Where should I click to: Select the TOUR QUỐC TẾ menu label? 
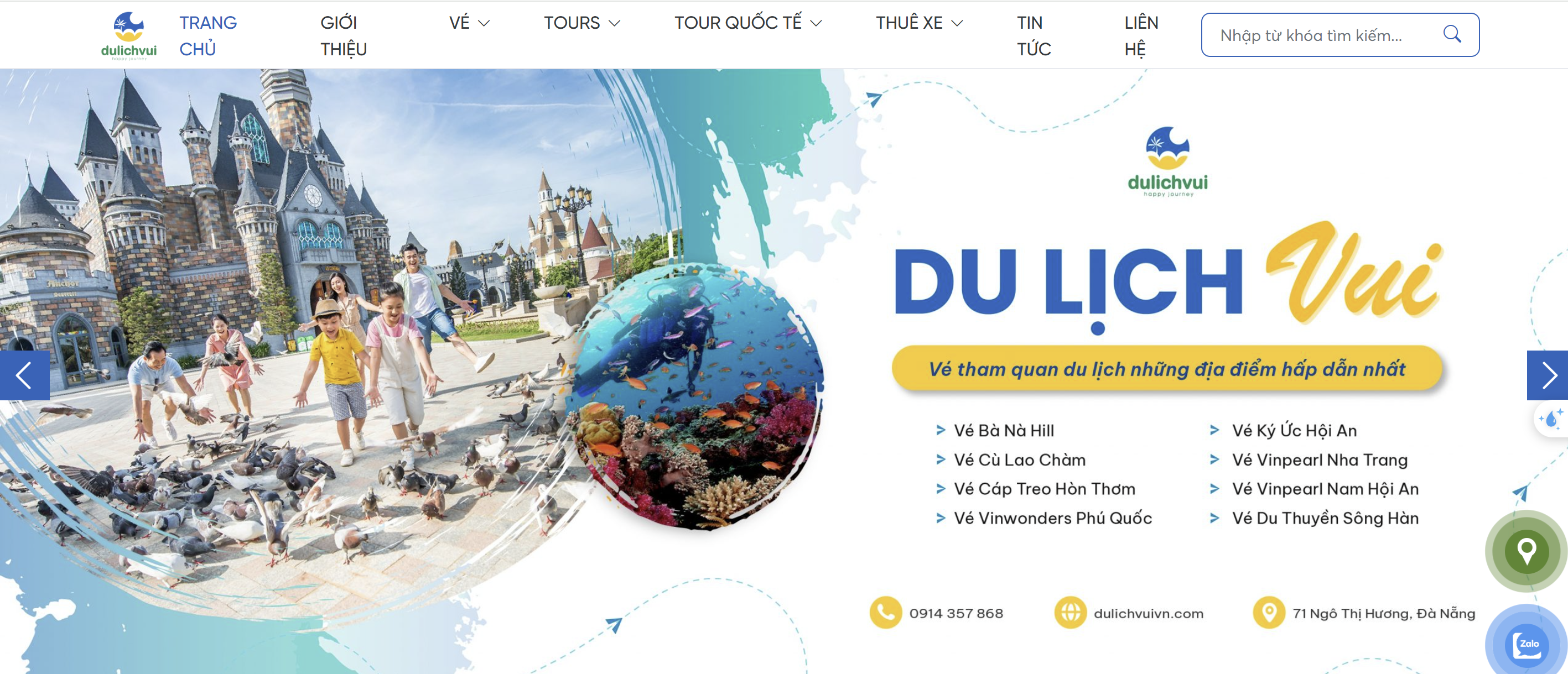[x=738, y=23]
